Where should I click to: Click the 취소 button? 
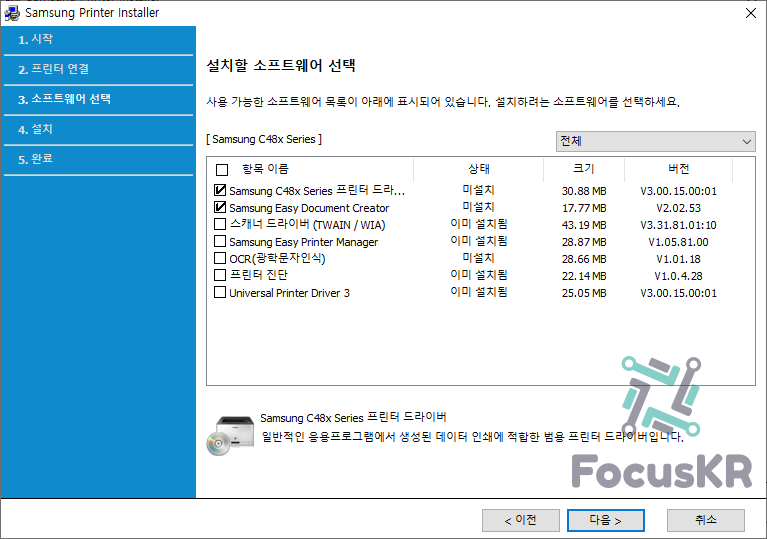[706, 520]
